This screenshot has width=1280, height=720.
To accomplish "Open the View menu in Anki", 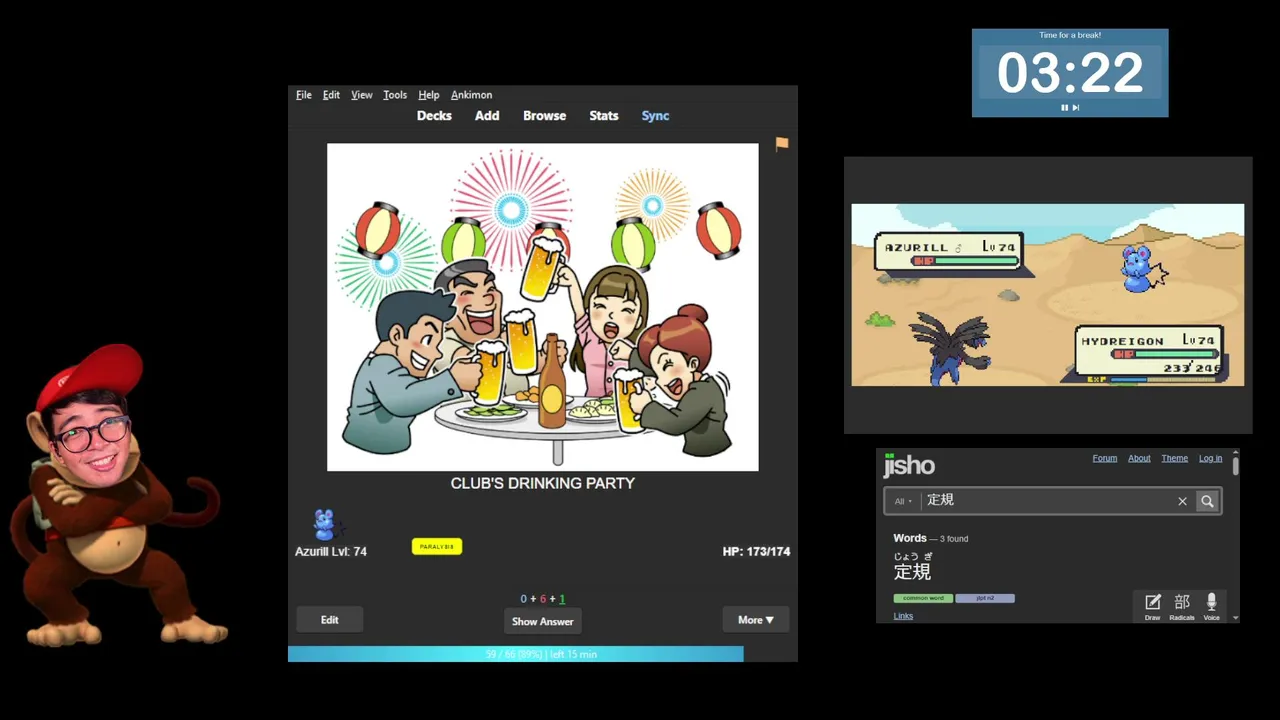I will click(x=361, y=95).
